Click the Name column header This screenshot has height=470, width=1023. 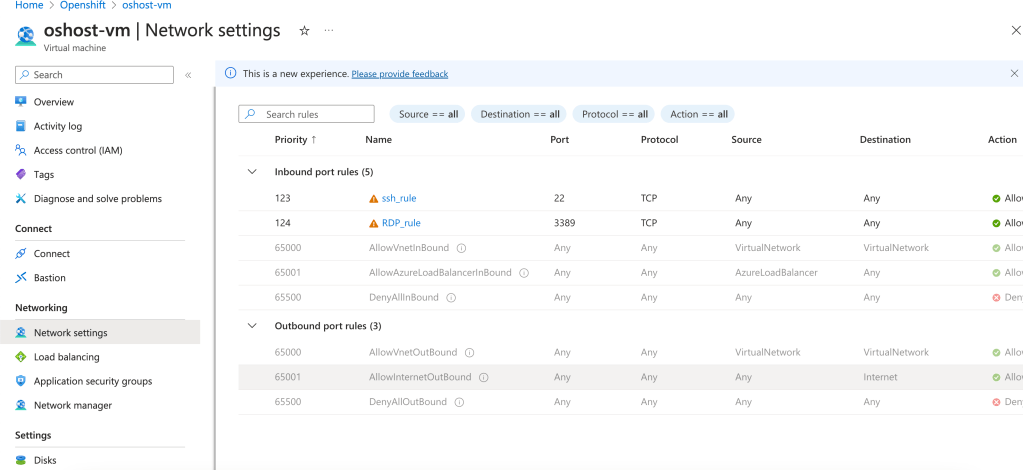(x=378, y=140)
